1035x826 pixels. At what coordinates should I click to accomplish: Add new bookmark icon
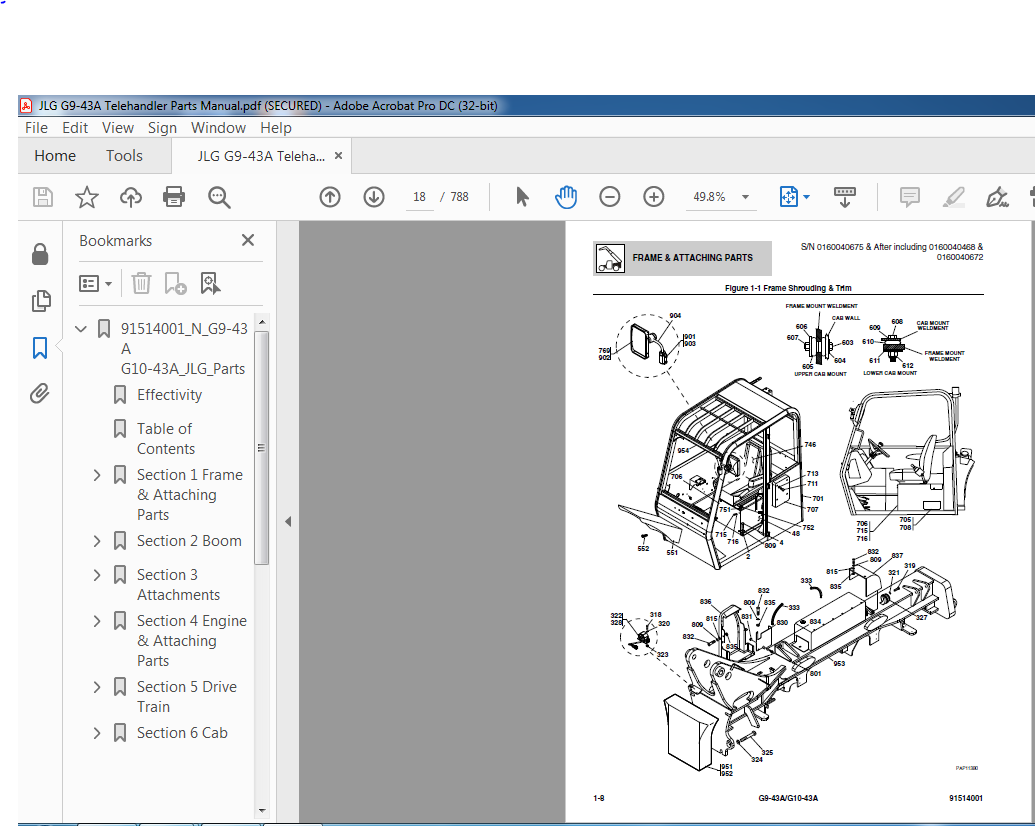[x=175, y=283]
